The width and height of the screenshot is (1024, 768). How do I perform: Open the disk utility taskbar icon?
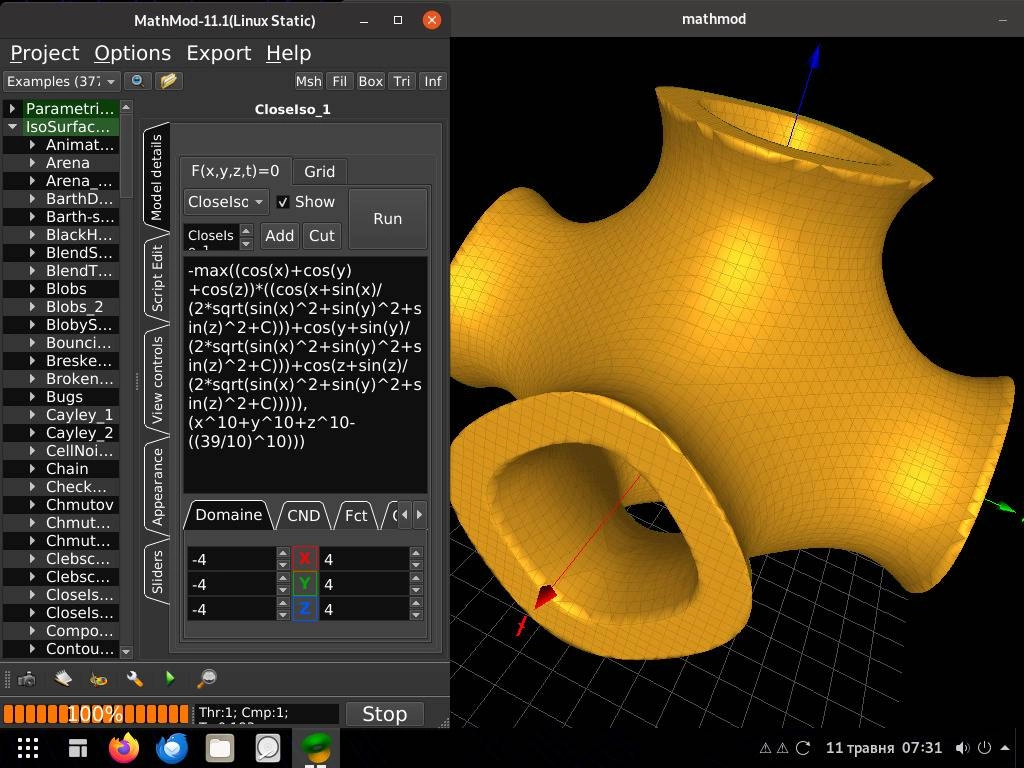(268, 748)
